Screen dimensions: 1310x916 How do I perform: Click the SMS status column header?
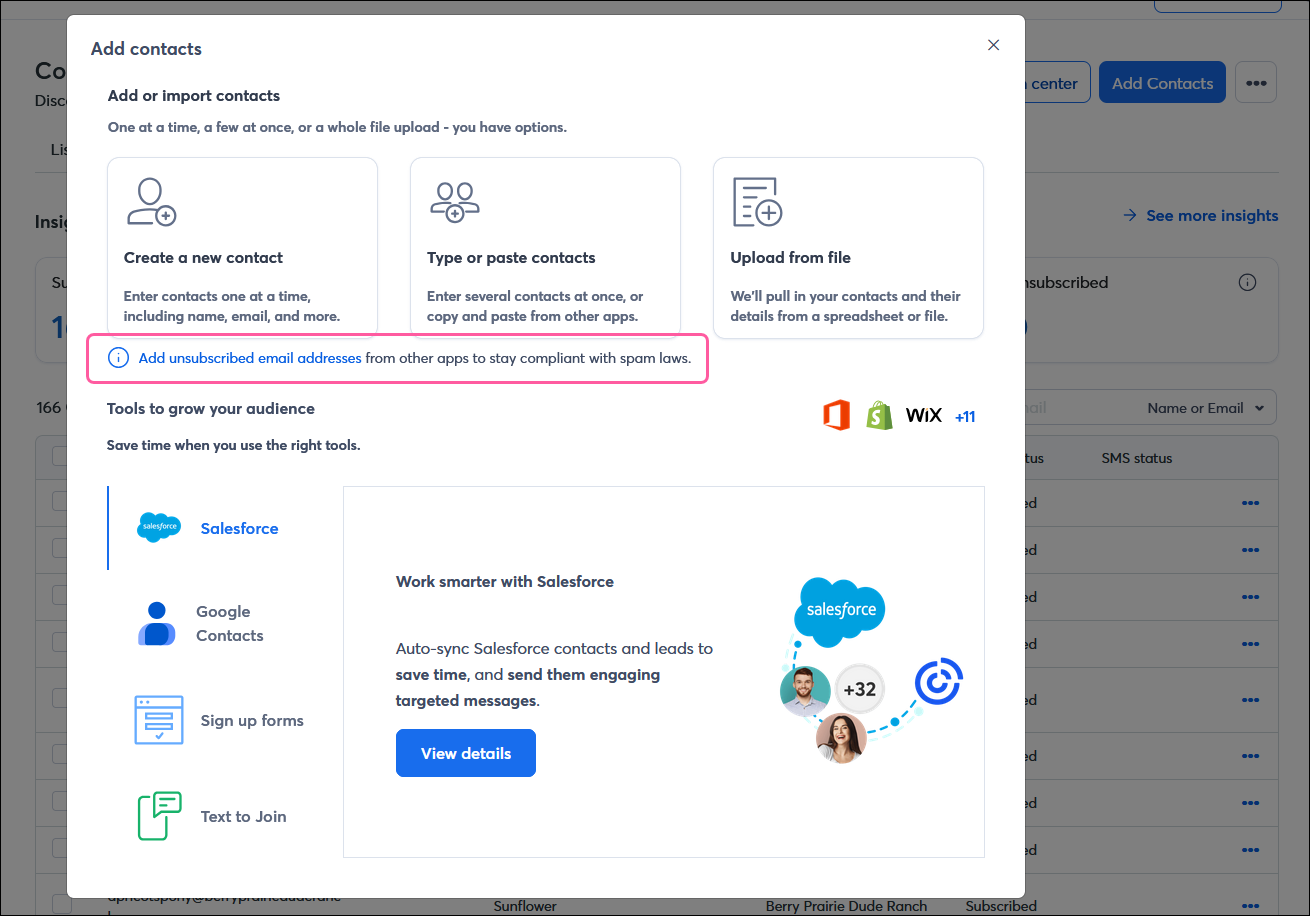point(1137,458)
